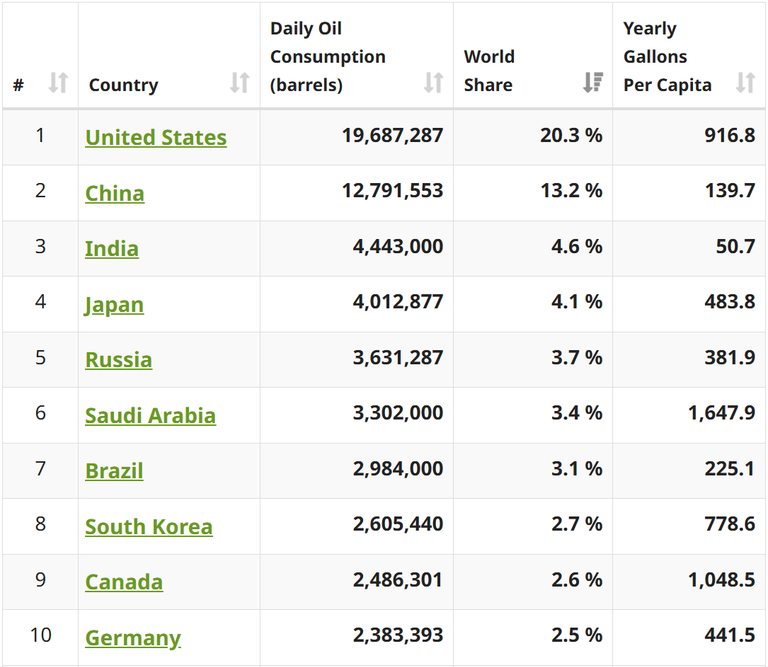Sort by rank number column icon
The image size is (768, 667).
tap(58, 83)
